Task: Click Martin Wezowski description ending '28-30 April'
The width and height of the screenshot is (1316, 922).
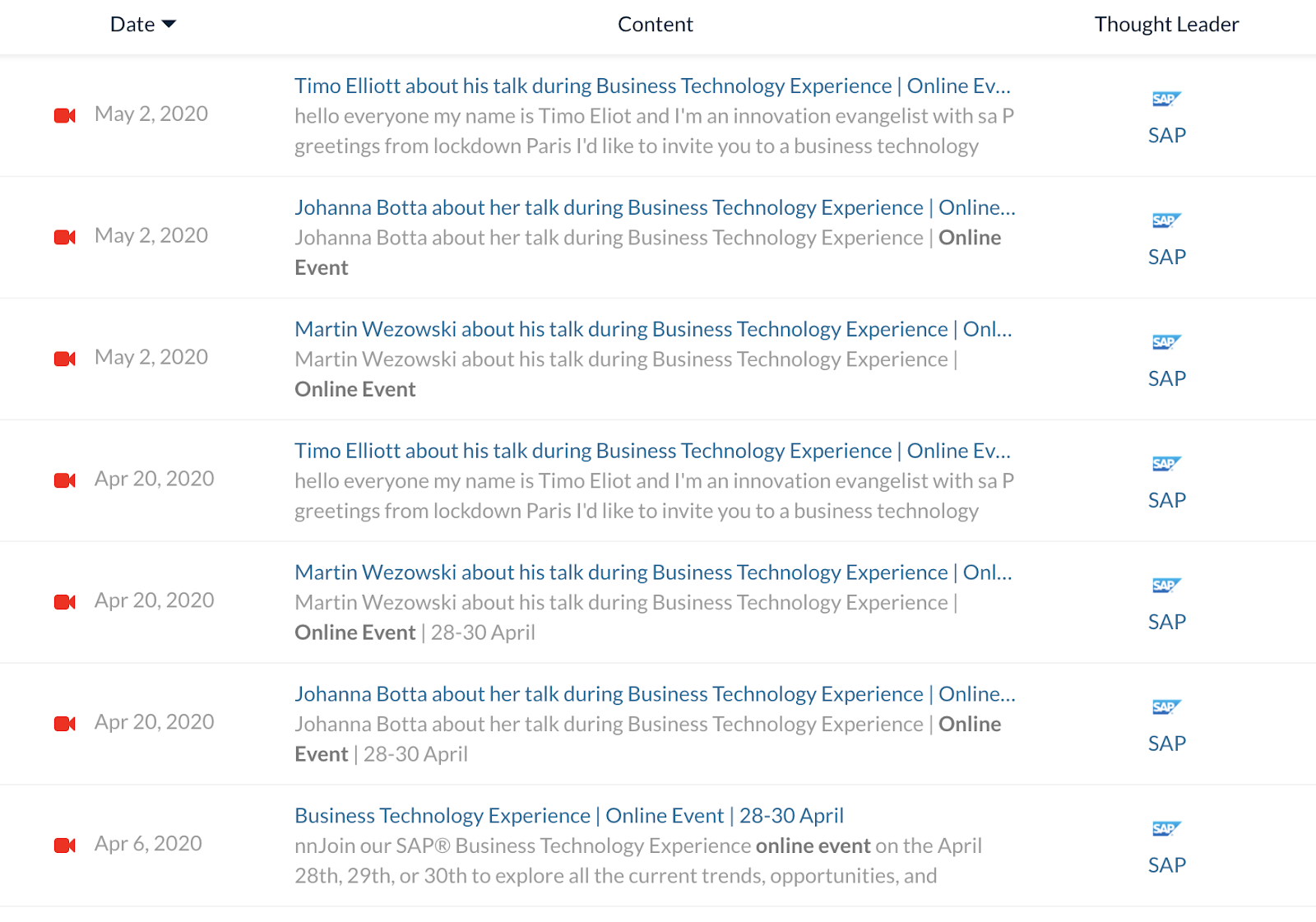Action: point(626,618)
